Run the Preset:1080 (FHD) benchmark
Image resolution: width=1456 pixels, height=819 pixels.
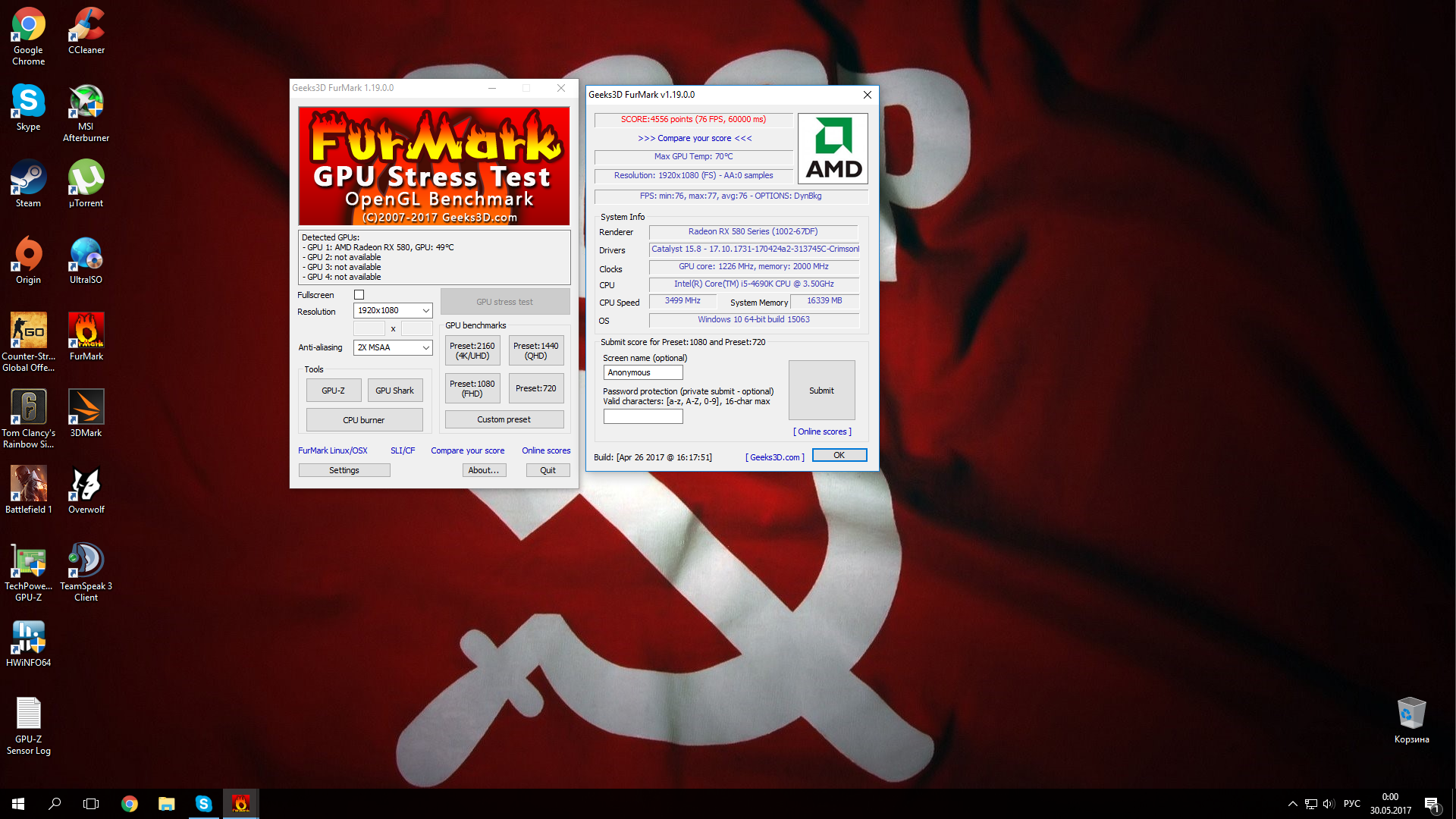(x=472, y=388)
